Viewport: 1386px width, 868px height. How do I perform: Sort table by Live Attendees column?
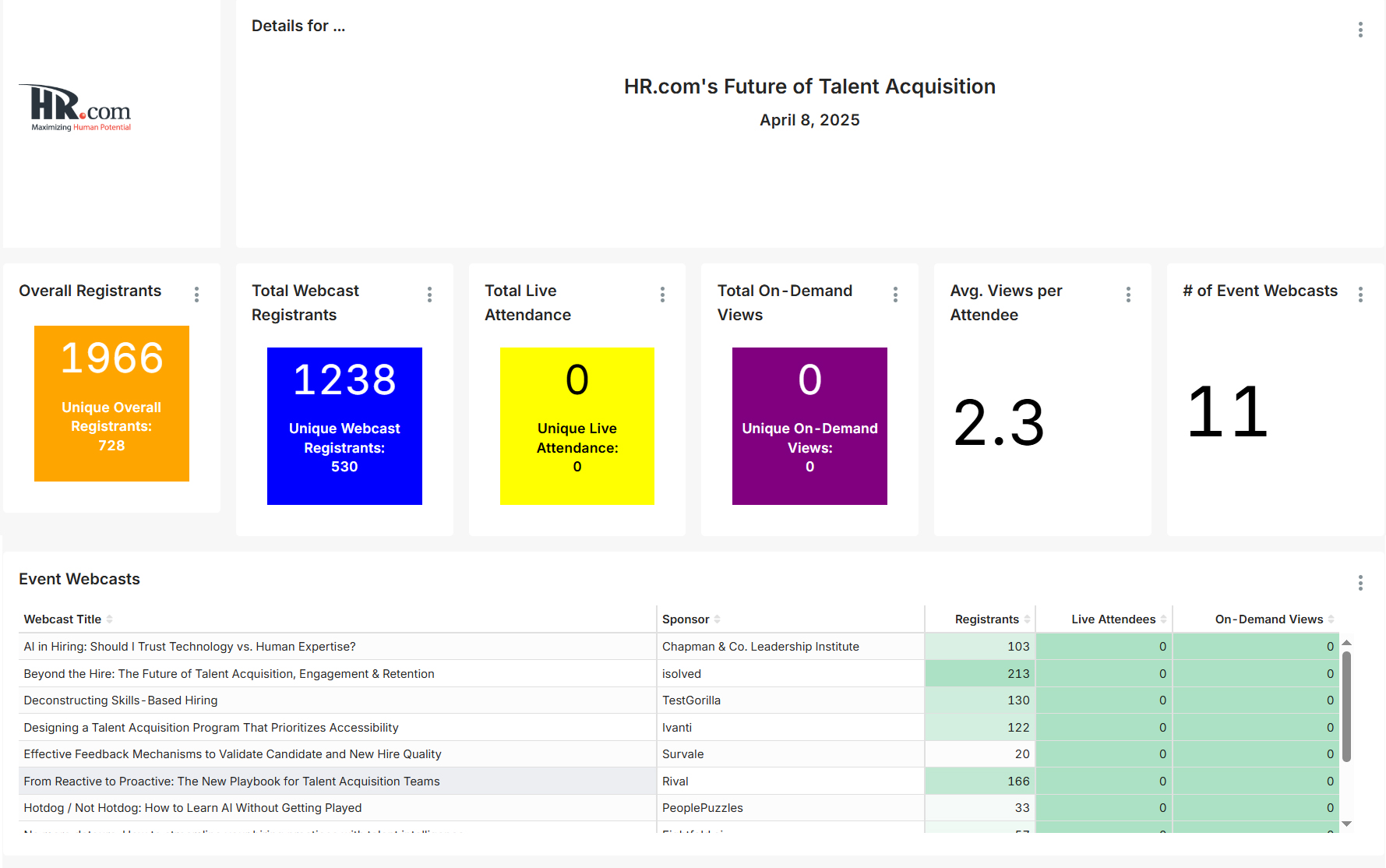click(x=1164, y=619)
